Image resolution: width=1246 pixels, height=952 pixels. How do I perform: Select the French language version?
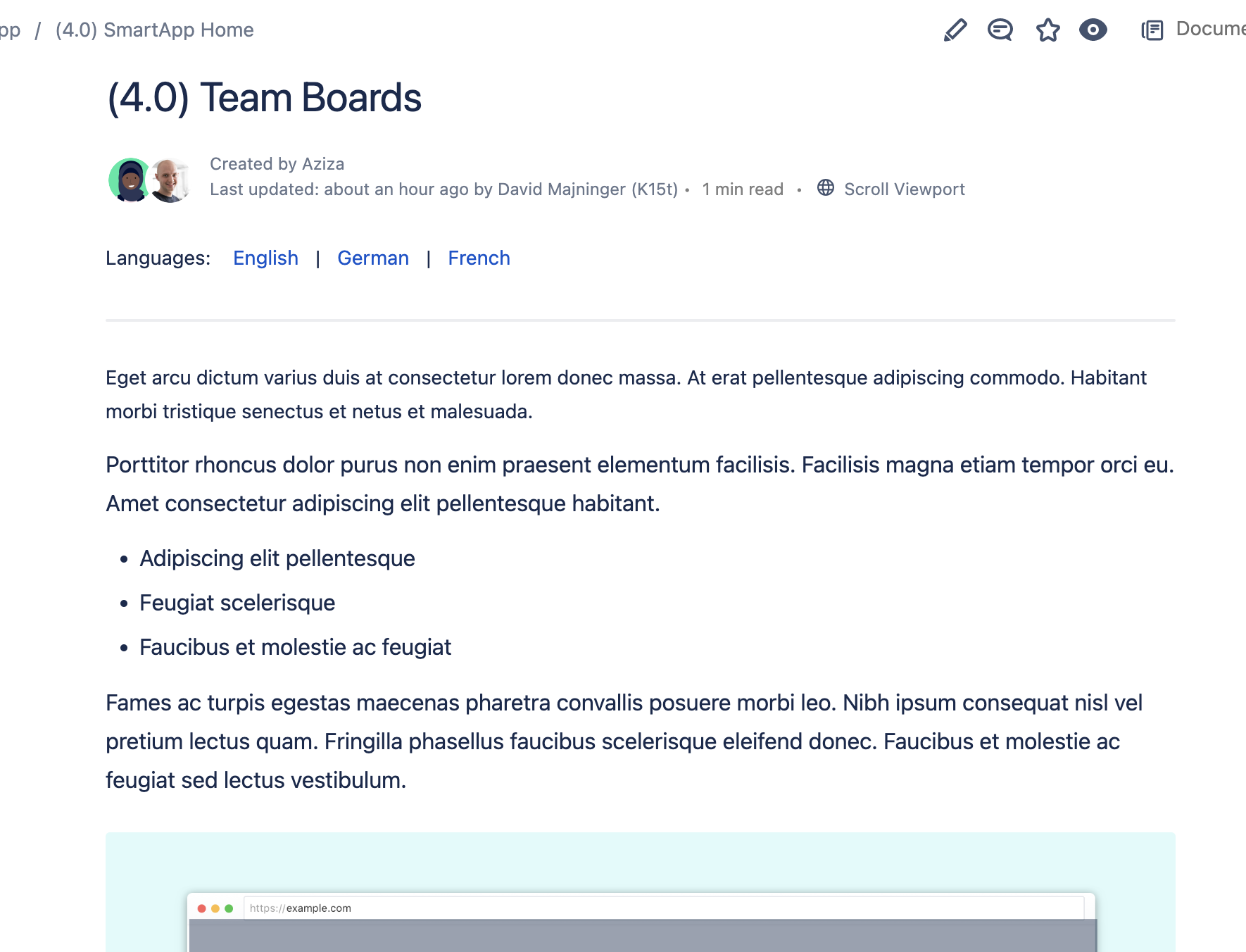(479, 258)
